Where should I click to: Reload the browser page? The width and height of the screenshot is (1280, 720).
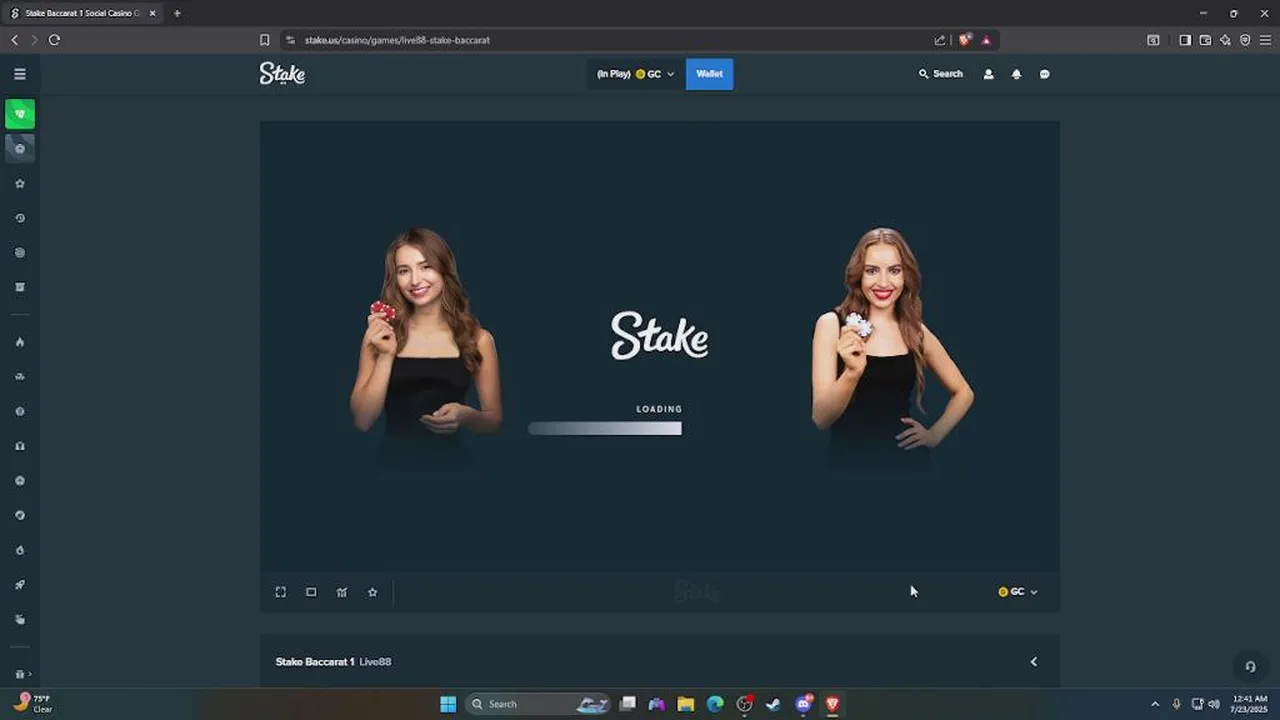[x=54, y=40]
